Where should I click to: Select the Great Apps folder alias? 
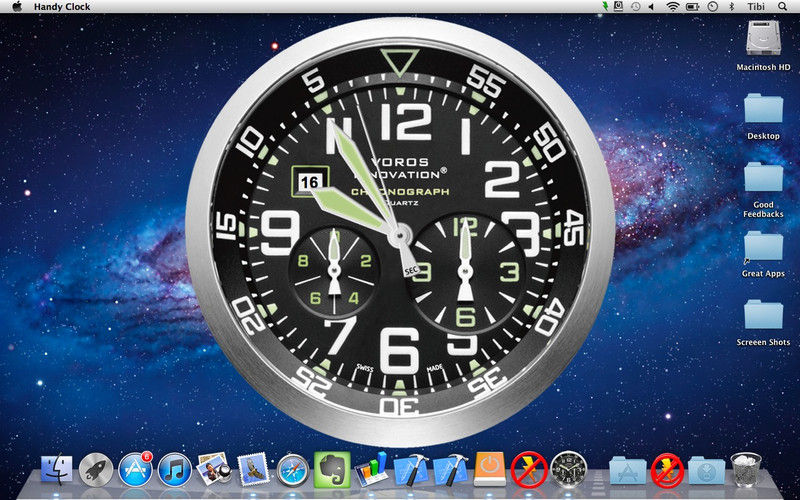coord(763,246)
